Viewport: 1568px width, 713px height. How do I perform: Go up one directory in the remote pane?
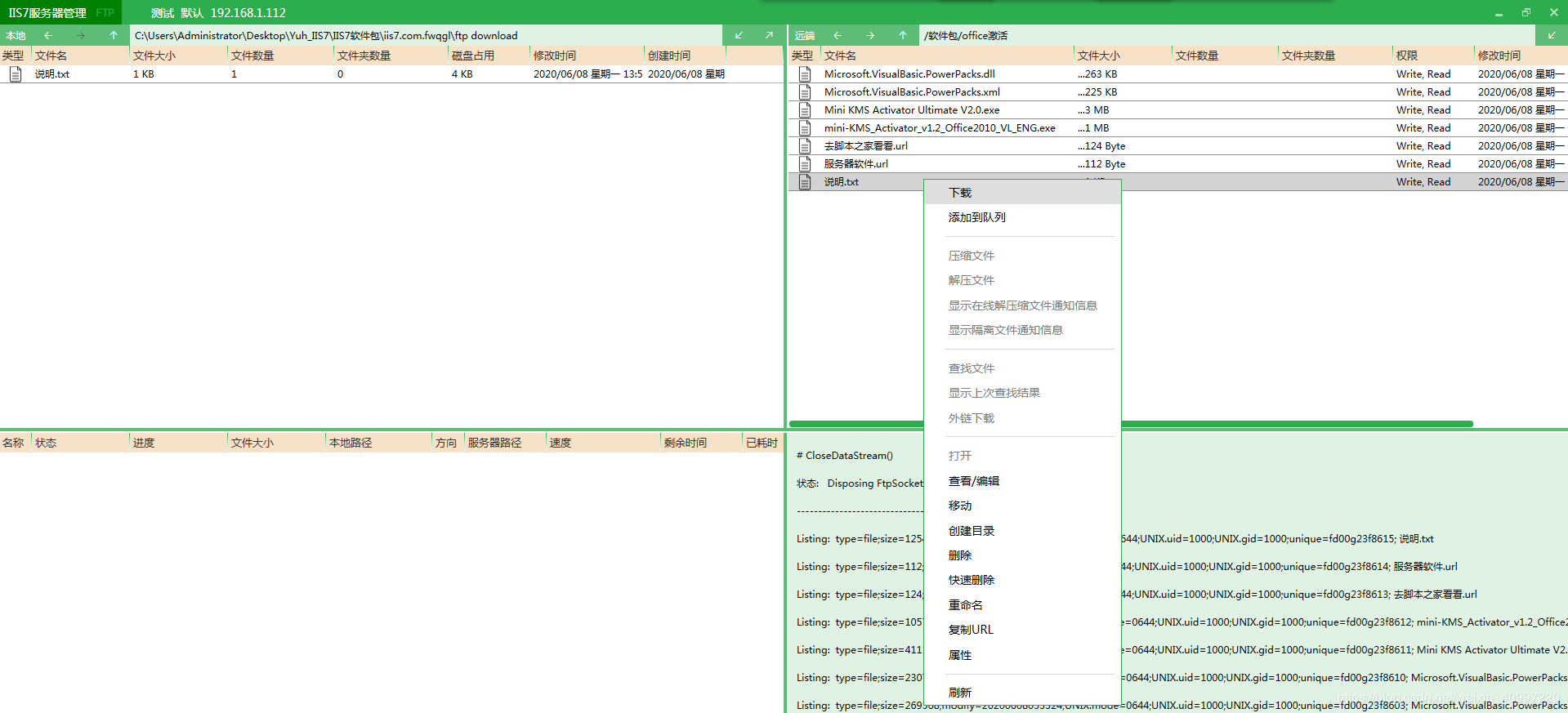click(x=903, y=35)
